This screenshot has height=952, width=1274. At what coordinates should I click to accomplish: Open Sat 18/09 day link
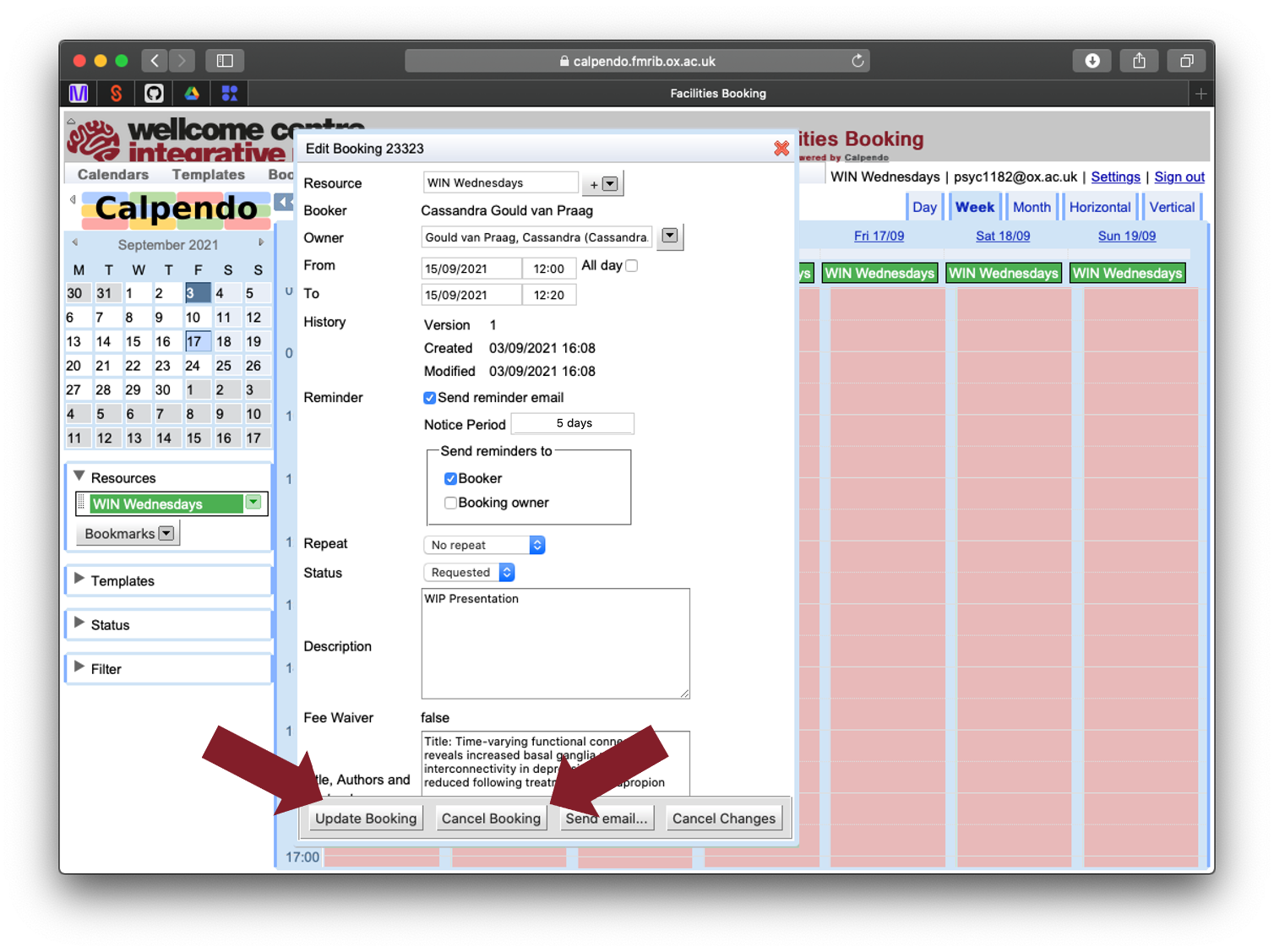pyautogui.click(x=1003, y=237)
